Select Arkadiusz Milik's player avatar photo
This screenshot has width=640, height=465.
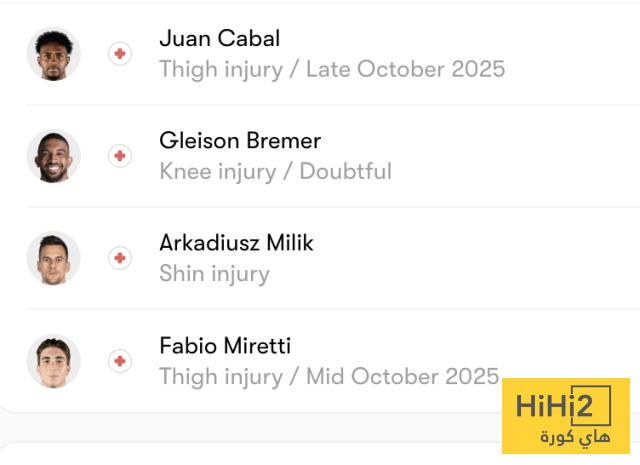[53, 258]
